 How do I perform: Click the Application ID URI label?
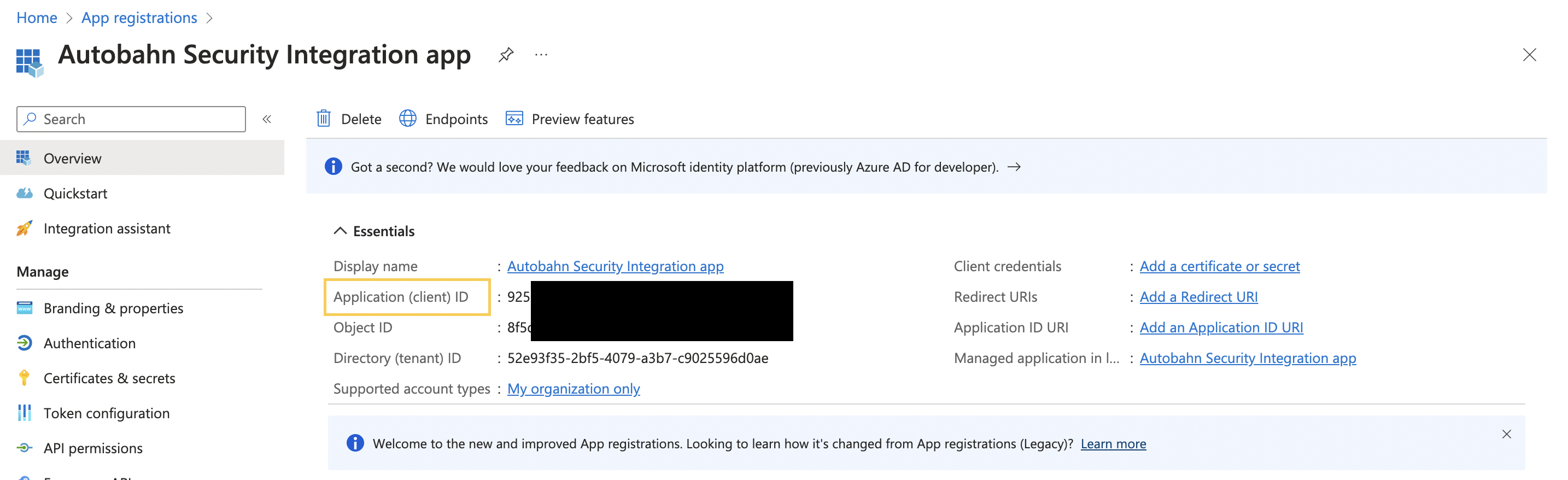point(1011,327)
